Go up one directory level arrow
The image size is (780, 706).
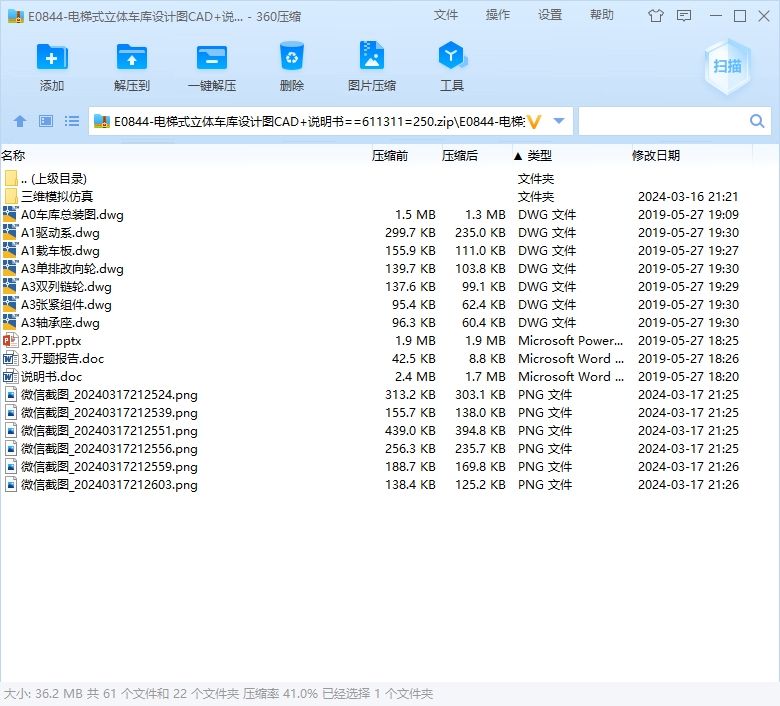[x=20, y=121]
